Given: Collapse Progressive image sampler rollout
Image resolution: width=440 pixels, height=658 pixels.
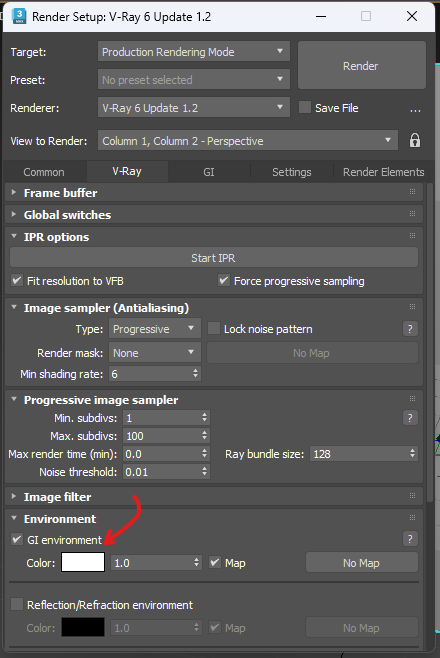Looking at the screenshot, I should click(14, 400).
